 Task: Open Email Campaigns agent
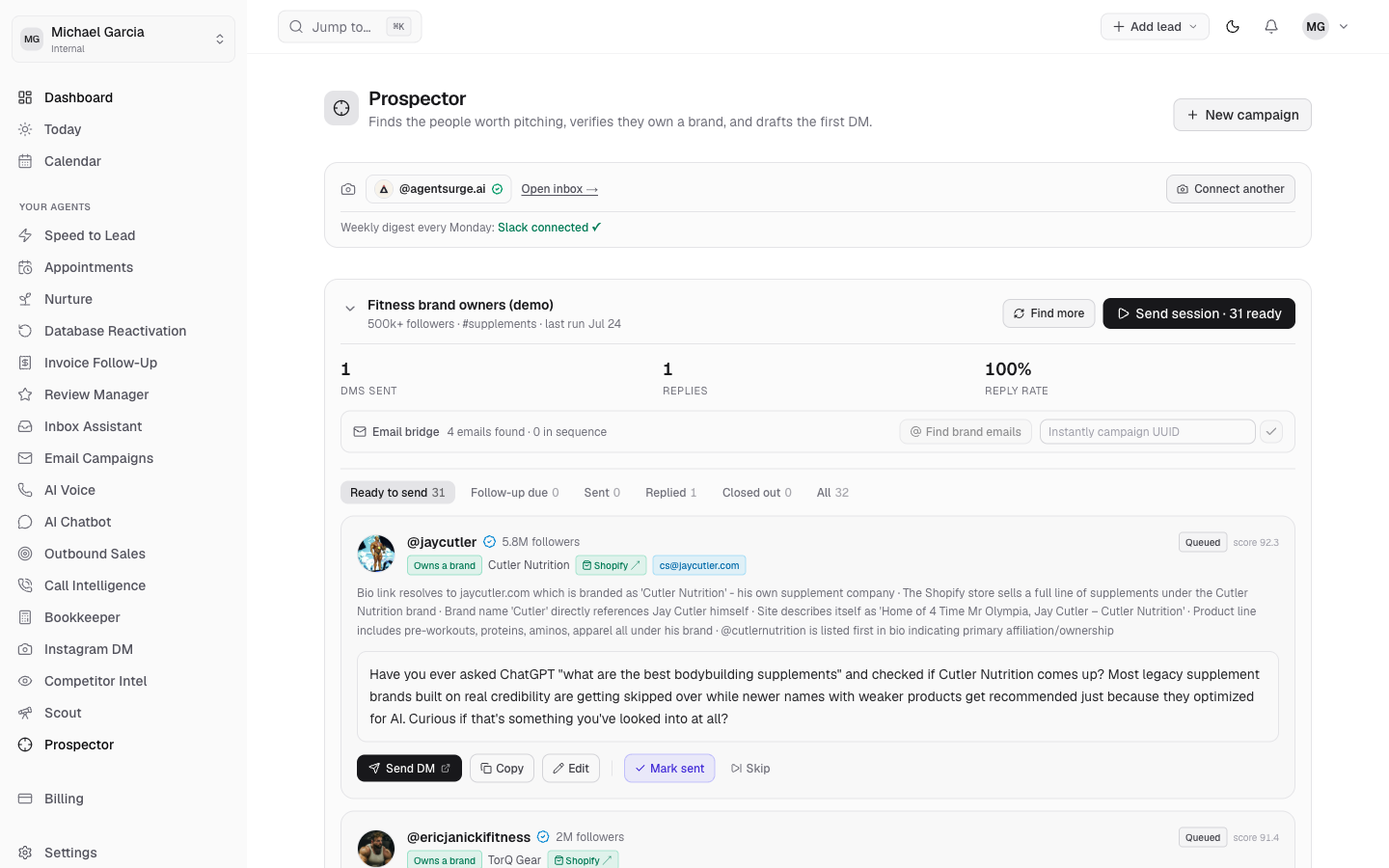(x=123, y=458)
